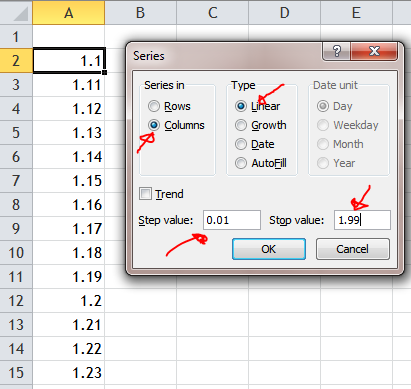Click the select-all corner triangle
Viewport: 411px width, 389px height.
[x=16, y=13]
